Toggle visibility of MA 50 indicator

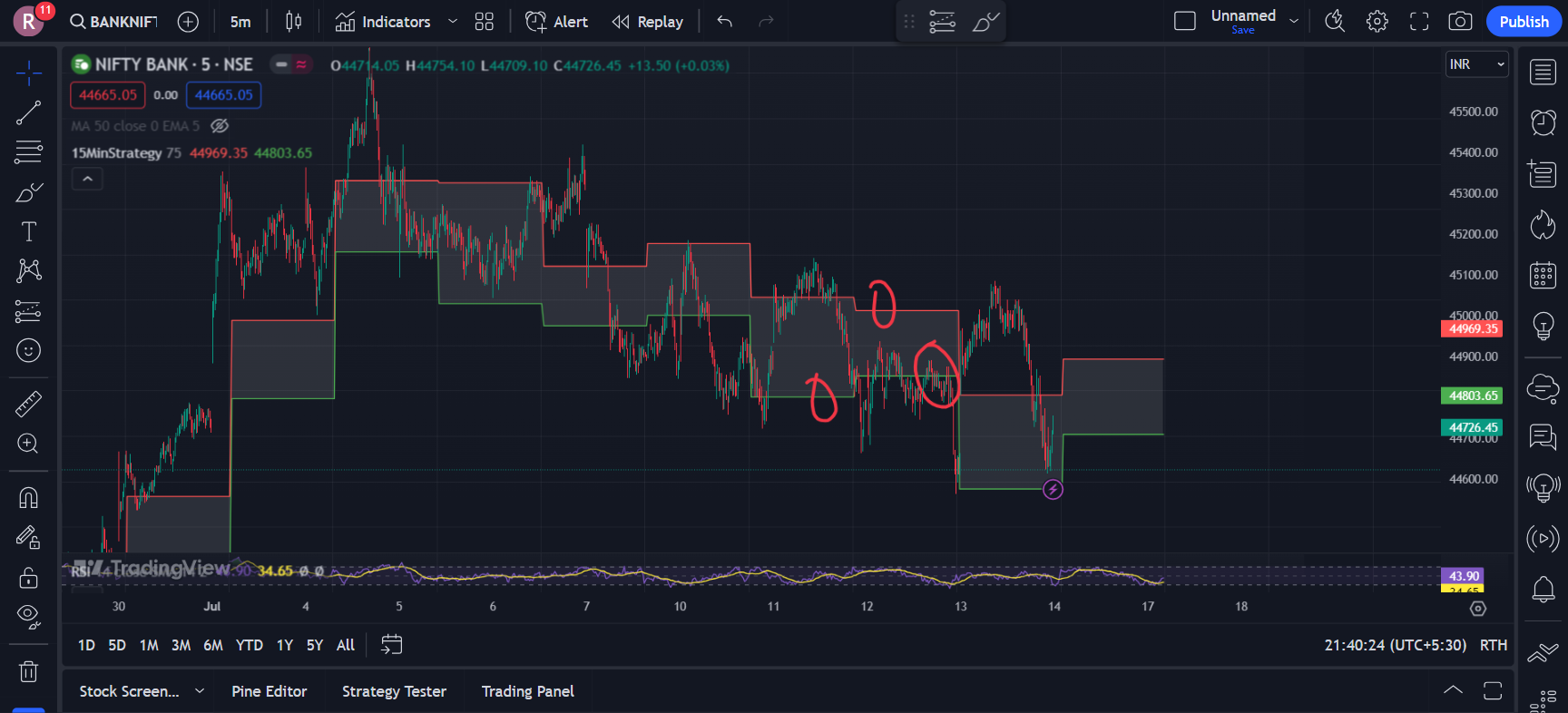pos(220,126)
